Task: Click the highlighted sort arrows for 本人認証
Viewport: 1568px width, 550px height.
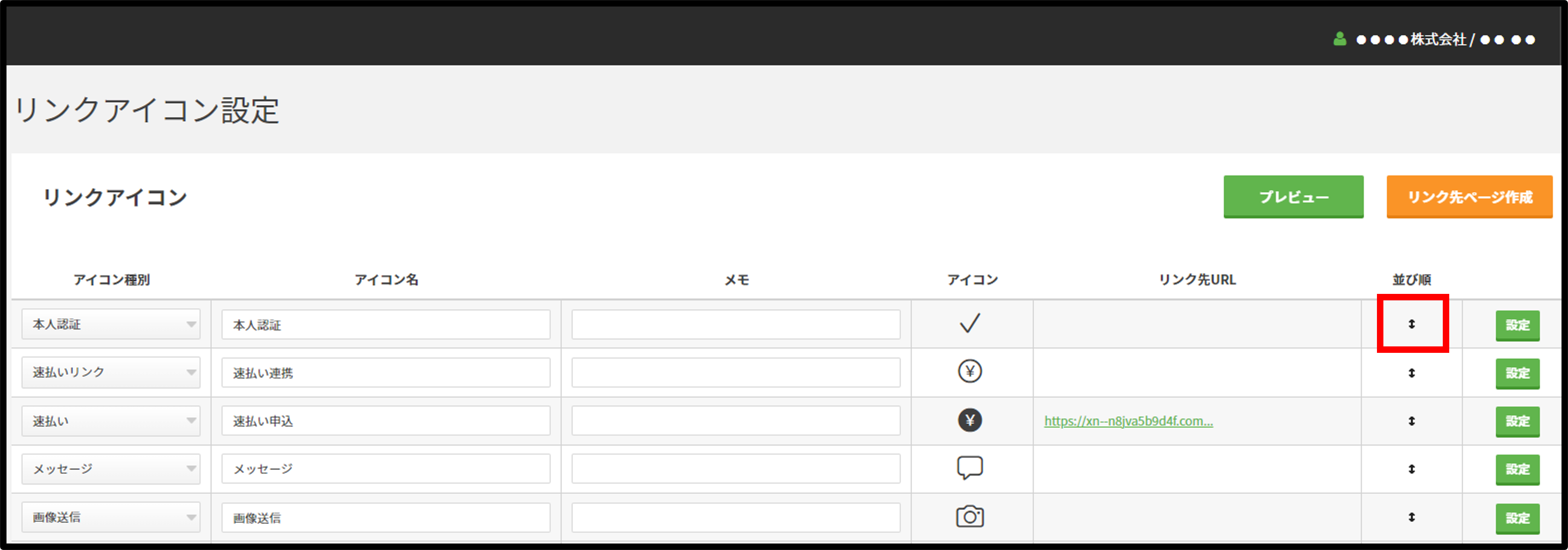Action: [x=1412, y=325]
